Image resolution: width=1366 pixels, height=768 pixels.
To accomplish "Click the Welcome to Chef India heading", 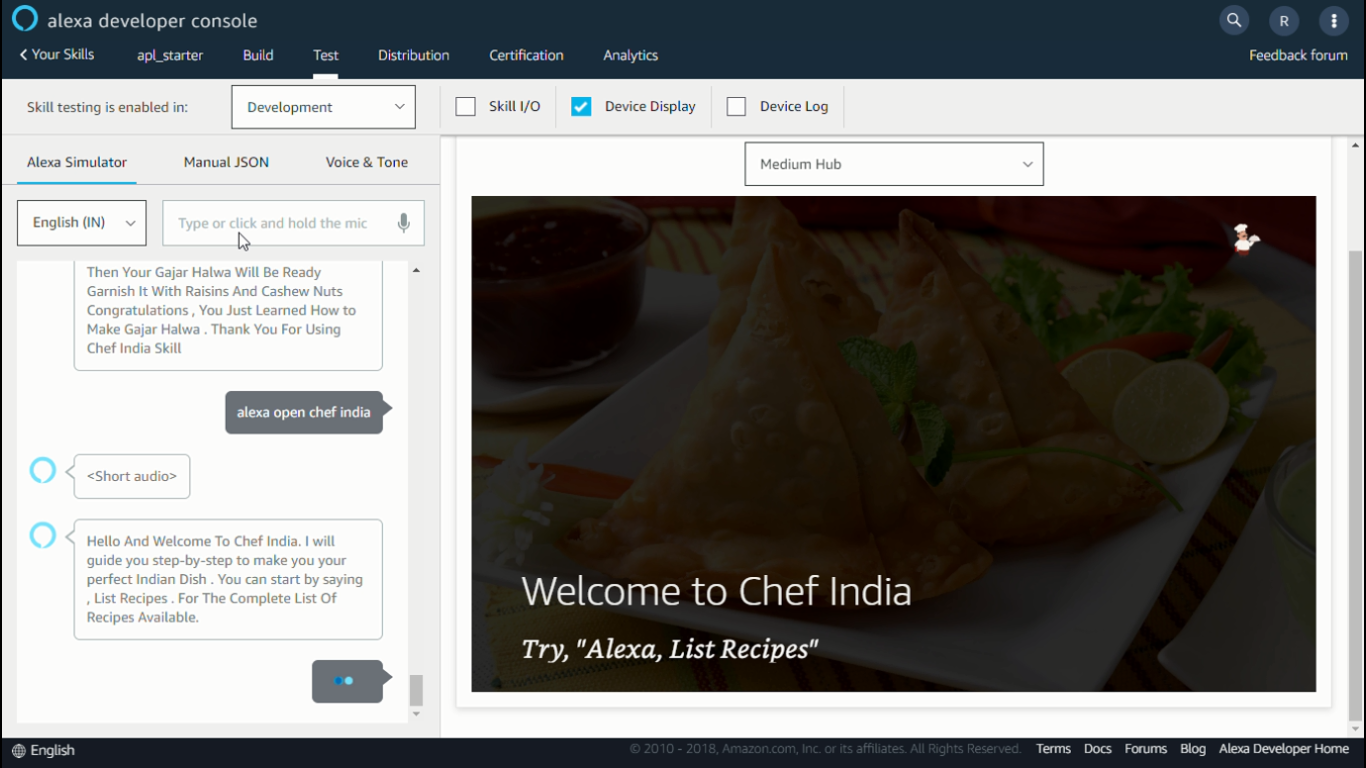I will coord(716,591).
